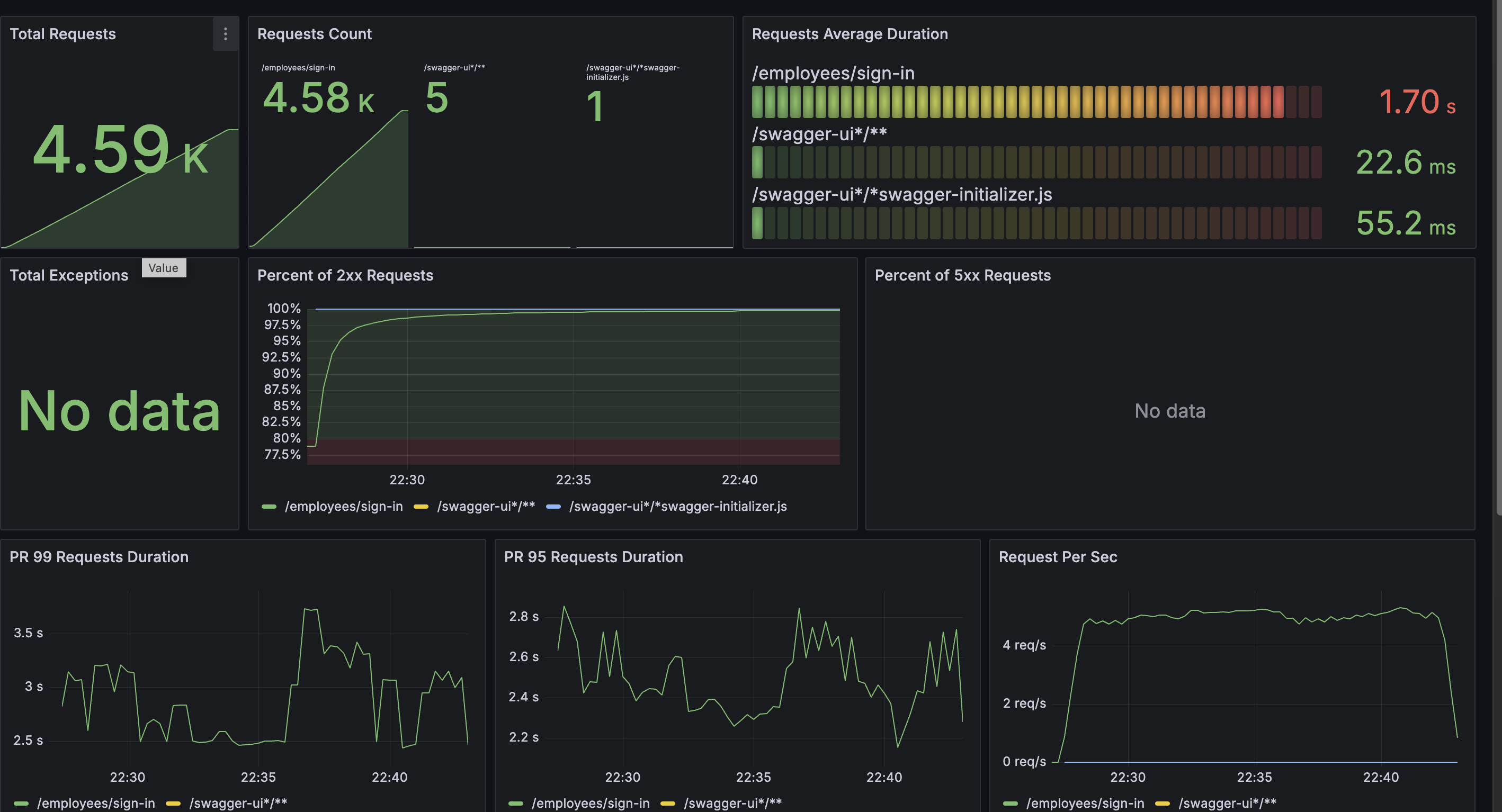Toggle /employees/sign-in series in PR 95 legend
The height and width of the screenshot is (812, 1502).
(x=590, y=803)
